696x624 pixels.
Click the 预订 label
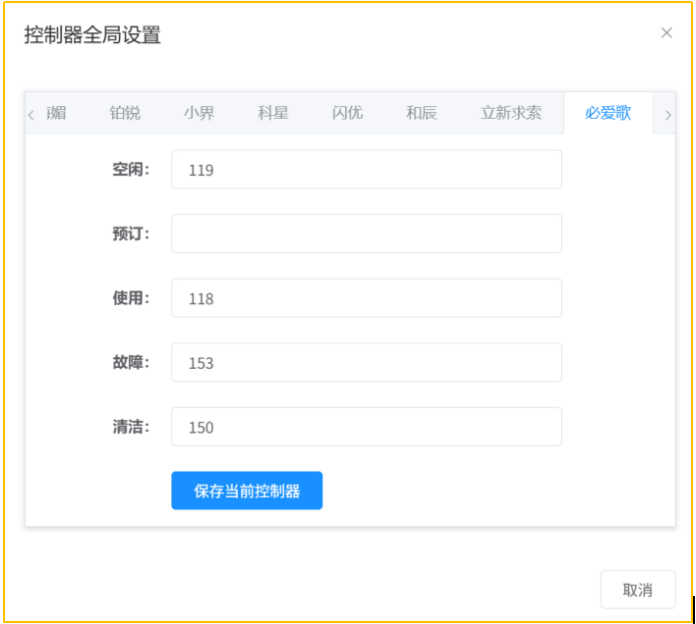pyautogui.click(x=131, y=233)
